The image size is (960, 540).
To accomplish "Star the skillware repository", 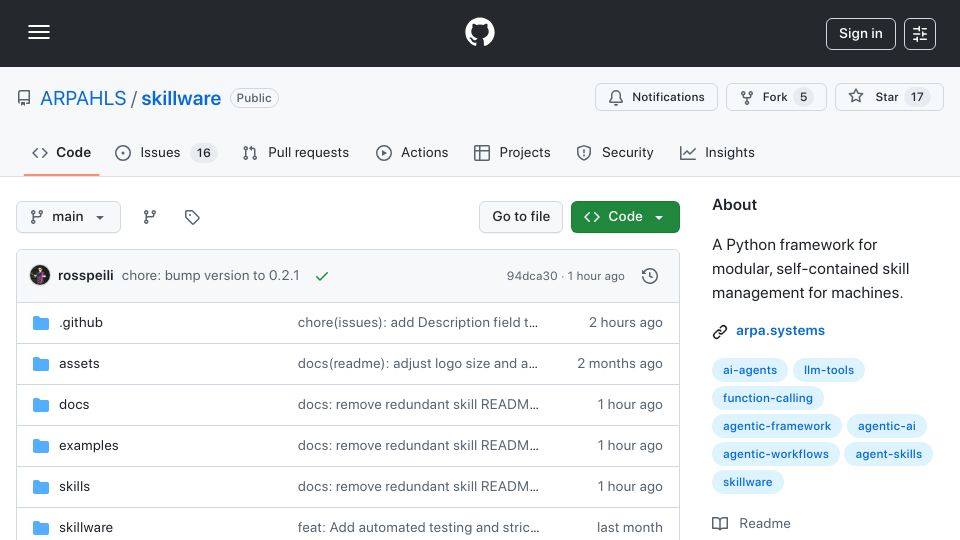I will [888, 97].
